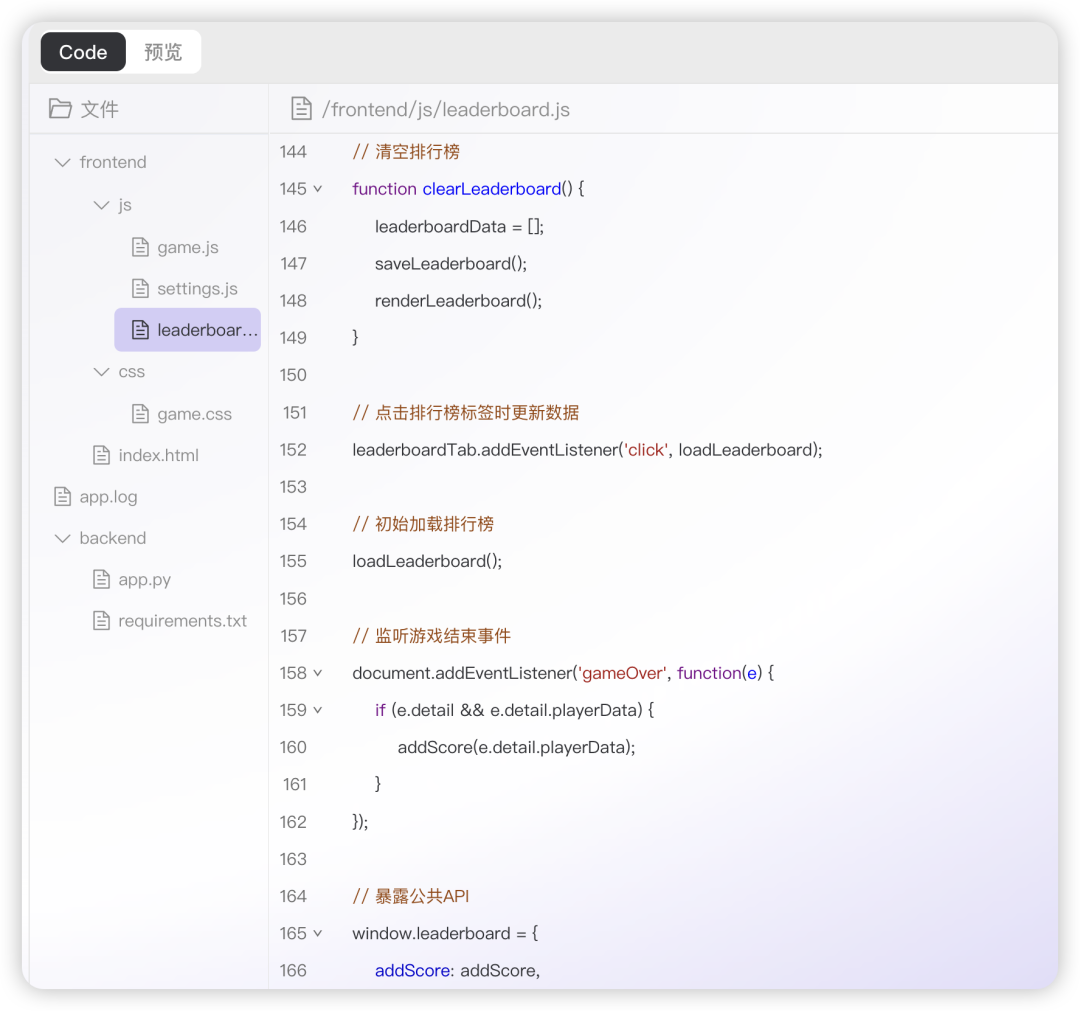
Task: Click the settings.js file icon
Action: click(x=140, y=289)
